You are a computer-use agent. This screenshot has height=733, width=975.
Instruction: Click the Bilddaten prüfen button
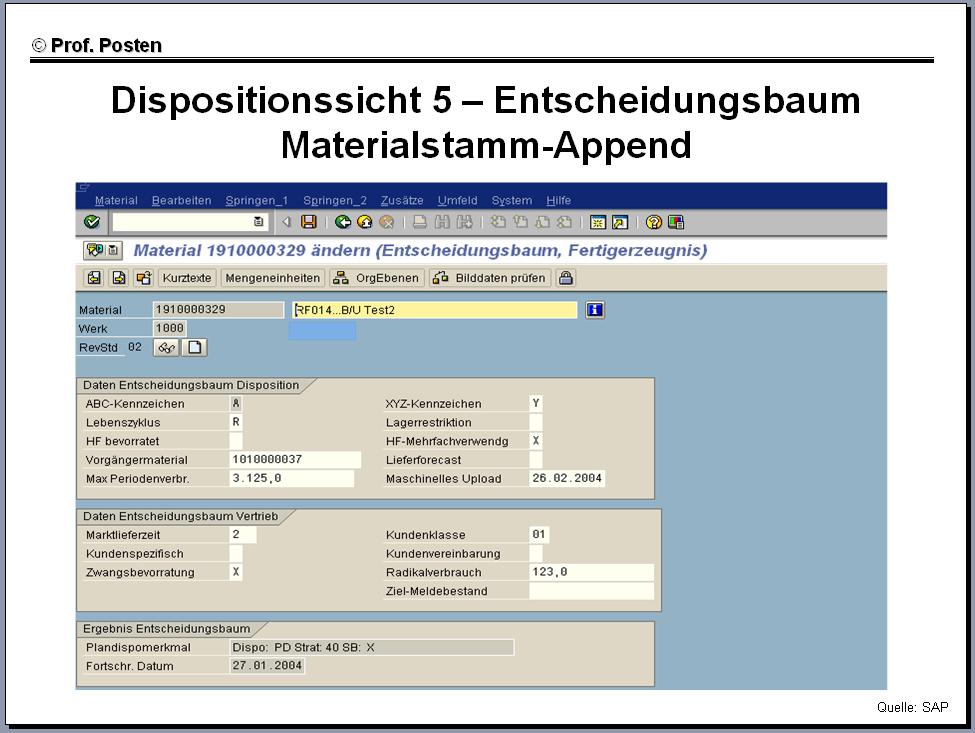[x=491, y=278]
